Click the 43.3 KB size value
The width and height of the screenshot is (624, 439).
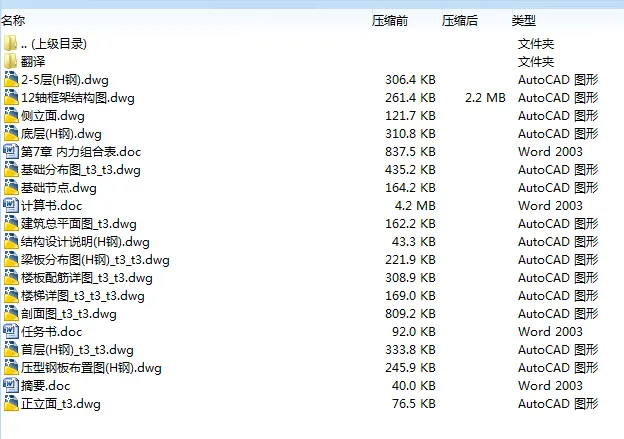(413, 242)
